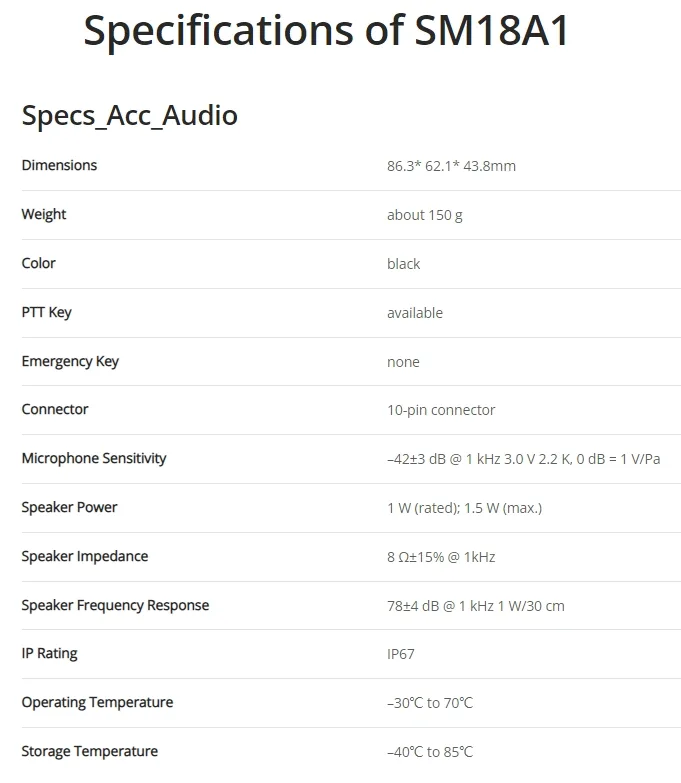
Task: Select the 86.3* 62.1* 43.8mm value
Action: coord(451,166)
